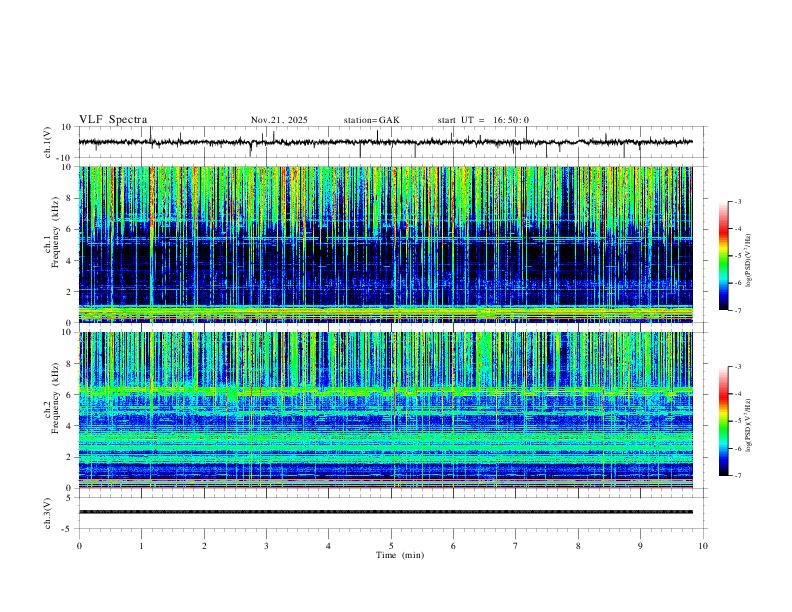Click time axis tick label "7"
This screenshot has height=612, width=792.
click(x=516, y=546)
